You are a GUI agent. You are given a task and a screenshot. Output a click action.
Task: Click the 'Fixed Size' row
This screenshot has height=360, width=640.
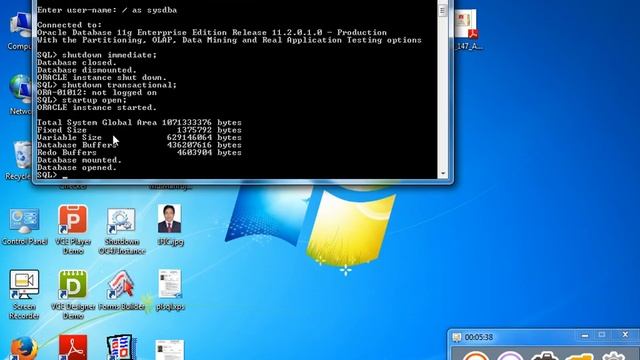pyautogui.click(x=139, y=130)
